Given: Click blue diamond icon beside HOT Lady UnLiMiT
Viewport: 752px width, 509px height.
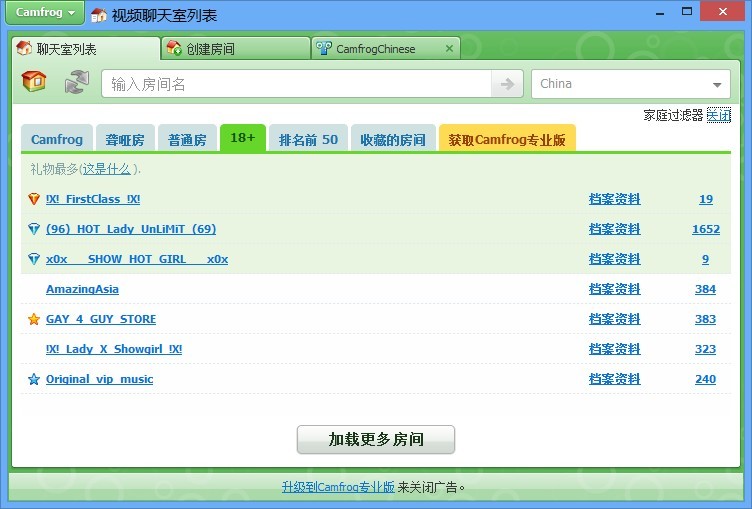Looking at the screenshot, I should [x=34, y=229].
